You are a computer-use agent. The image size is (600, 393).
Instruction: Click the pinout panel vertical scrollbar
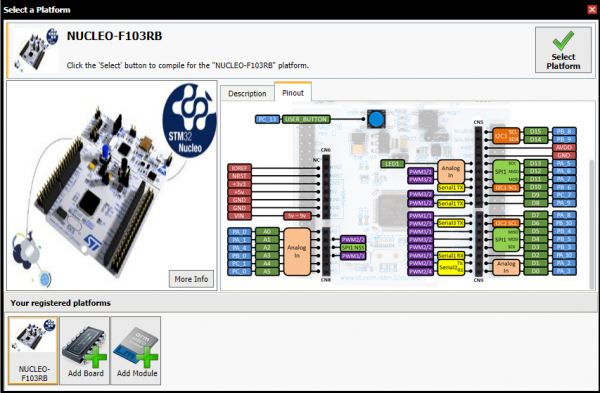592,224
